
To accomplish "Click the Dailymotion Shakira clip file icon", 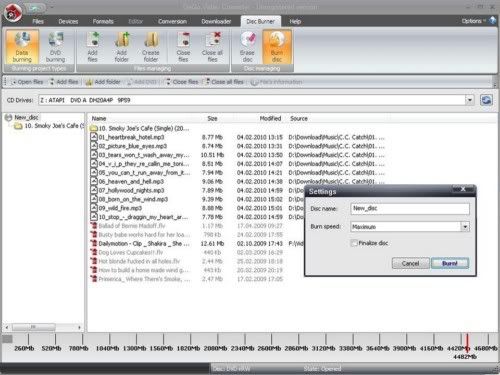I will click(94, 243).
